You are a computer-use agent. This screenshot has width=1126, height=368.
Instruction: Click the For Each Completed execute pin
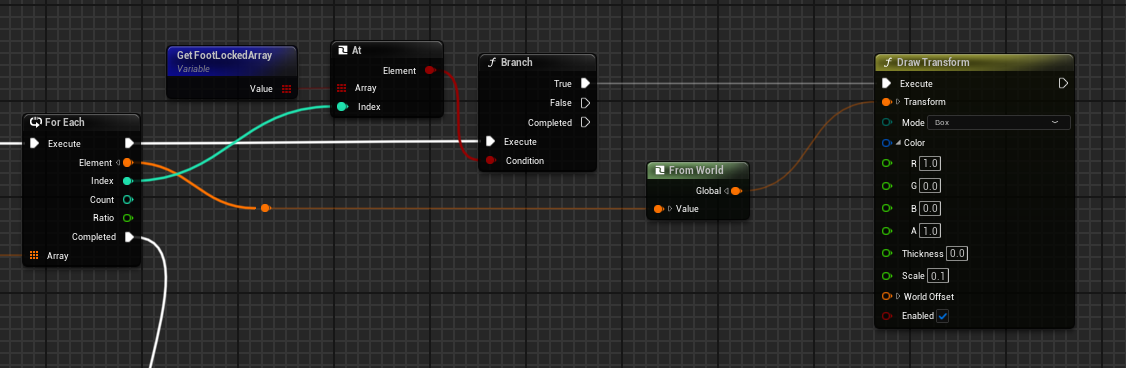click(129, 236)
